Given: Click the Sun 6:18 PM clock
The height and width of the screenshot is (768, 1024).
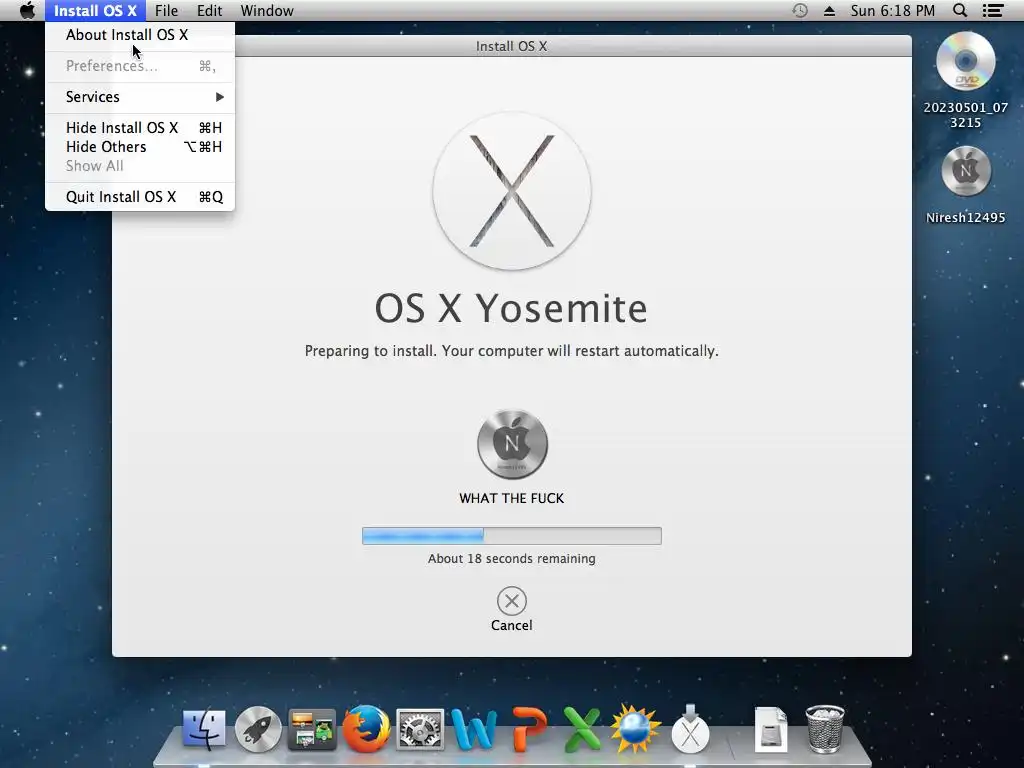Looking at the screenshot, I should click(x=893, y=10).
